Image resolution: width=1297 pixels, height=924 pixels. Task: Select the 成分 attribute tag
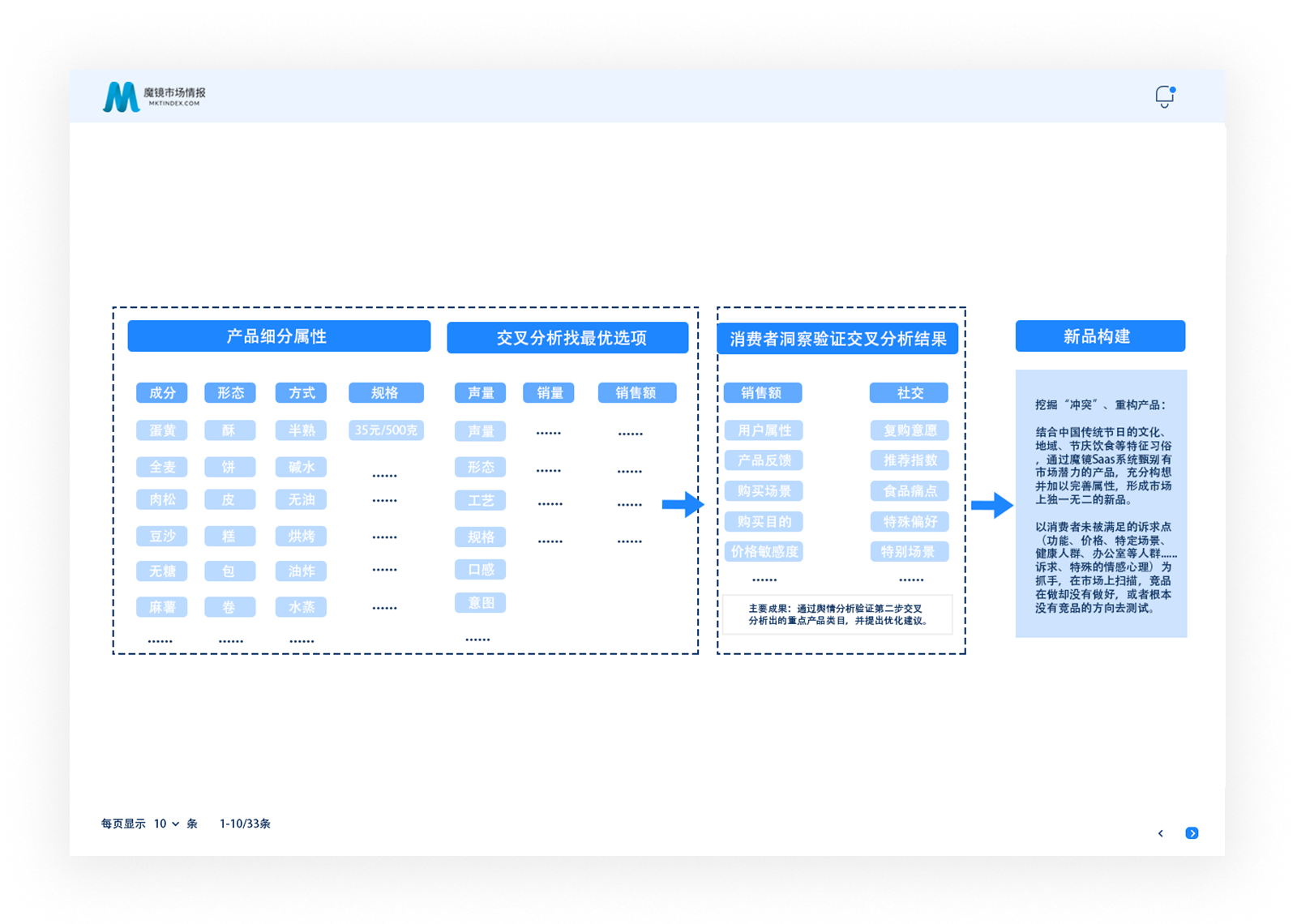coord(162,393)
